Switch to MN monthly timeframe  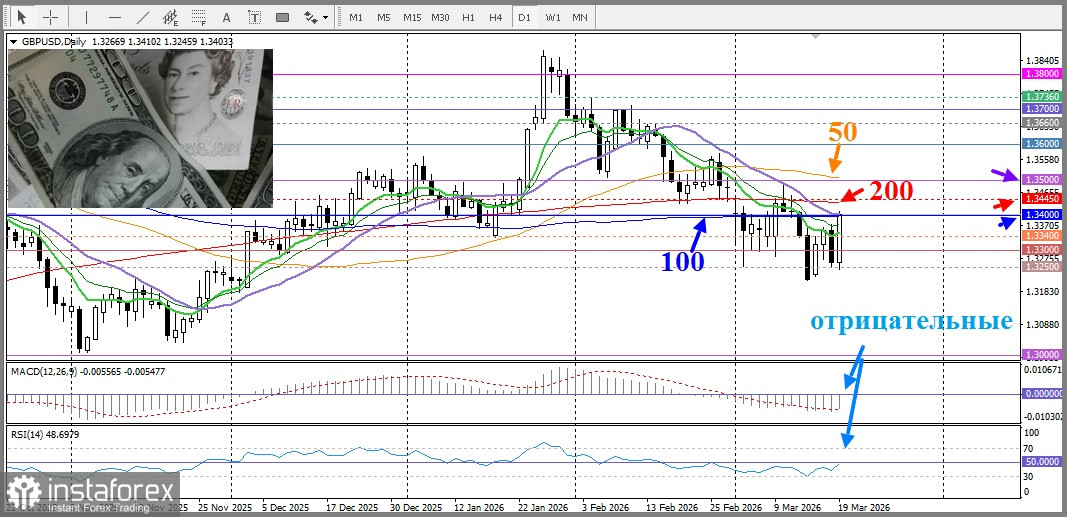coord(580,17)
